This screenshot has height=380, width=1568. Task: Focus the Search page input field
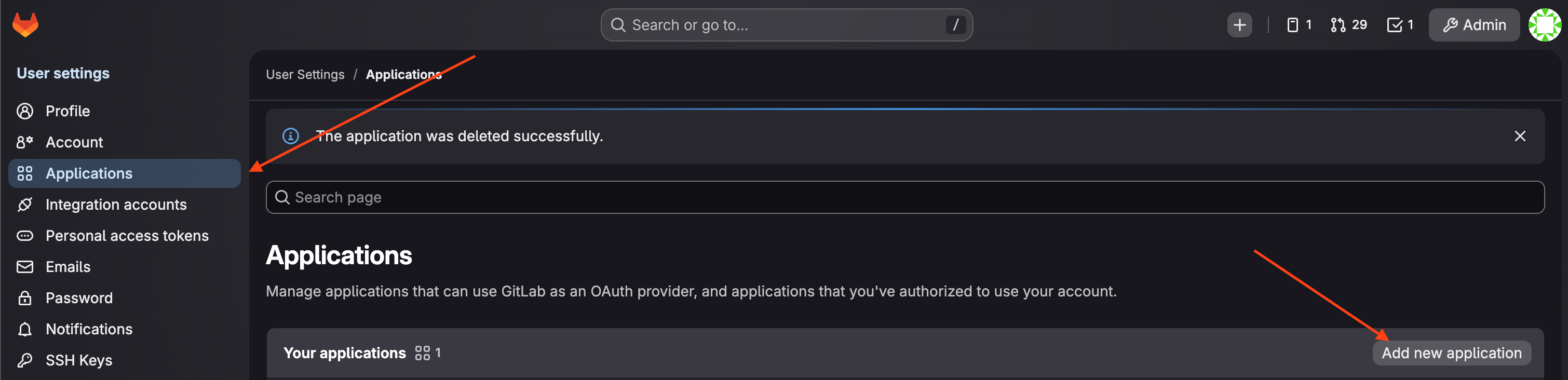tap(904, 197)
